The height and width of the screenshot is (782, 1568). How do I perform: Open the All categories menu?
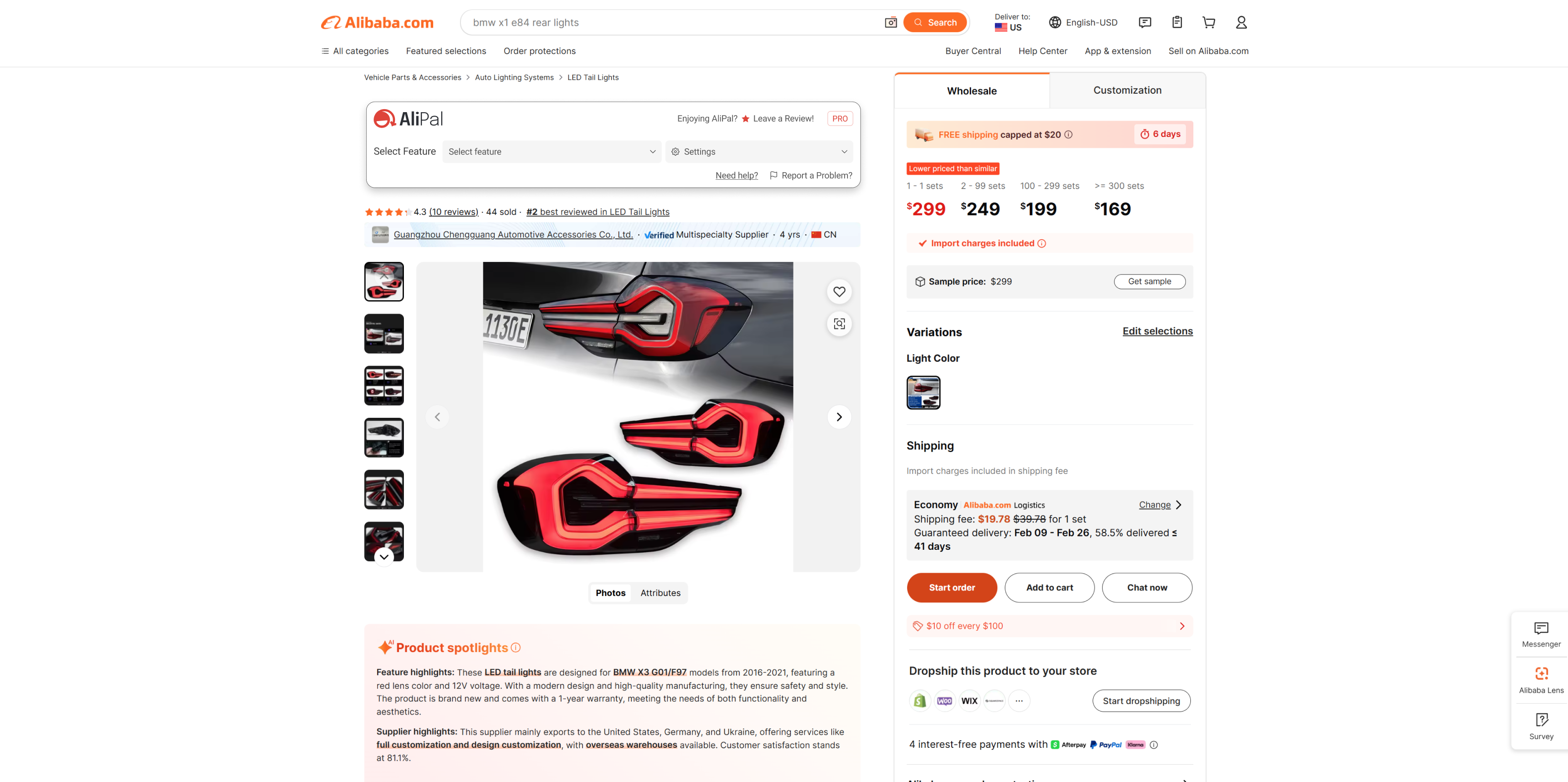click(x=355, y=51)
